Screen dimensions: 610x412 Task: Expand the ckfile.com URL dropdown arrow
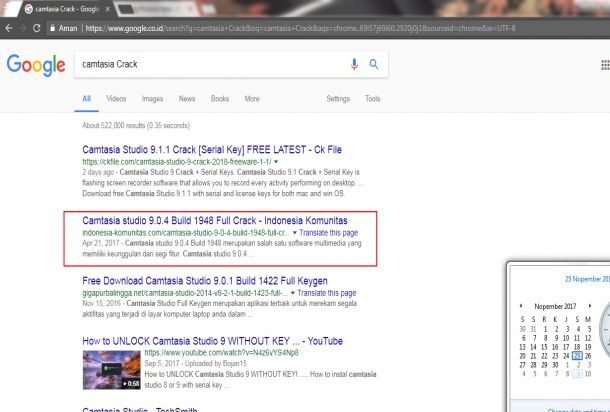click(276, 161)
